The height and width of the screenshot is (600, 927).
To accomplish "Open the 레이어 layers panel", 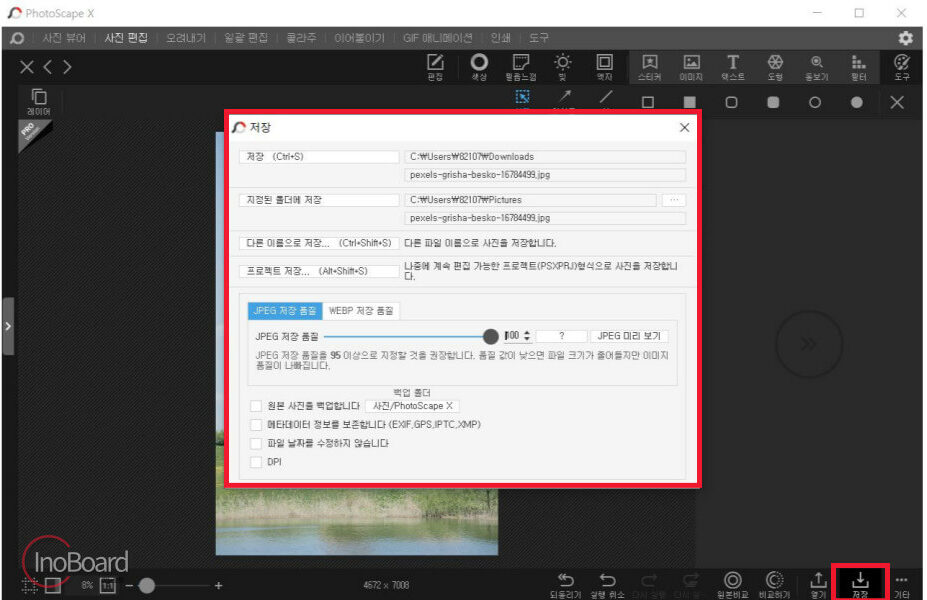I will click(x=38, y=102).
